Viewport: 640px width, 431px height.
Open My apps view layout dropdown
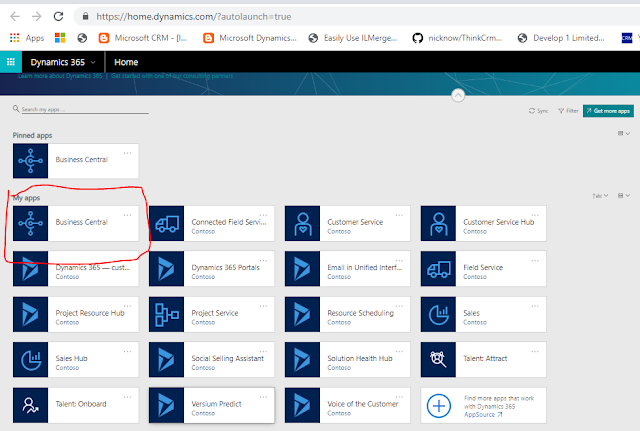(624, 196)
